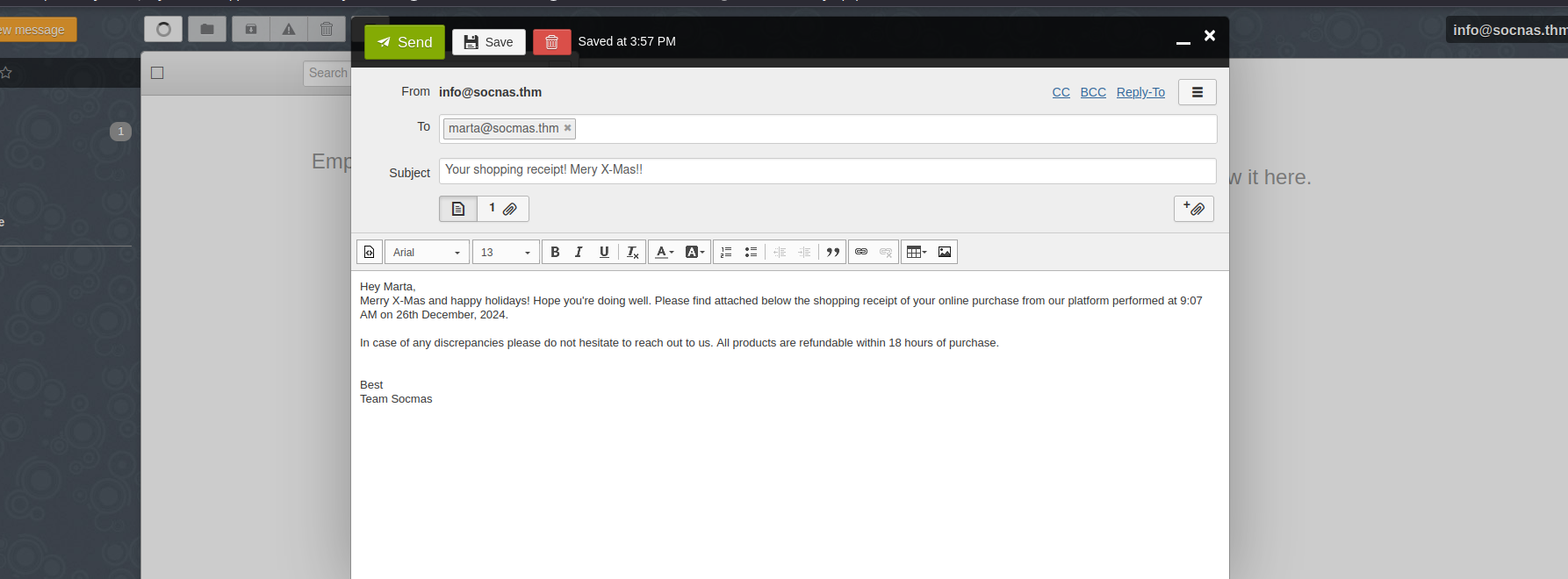Insert a block quote
1568x579 pixels.
click(x=832, y=253)
